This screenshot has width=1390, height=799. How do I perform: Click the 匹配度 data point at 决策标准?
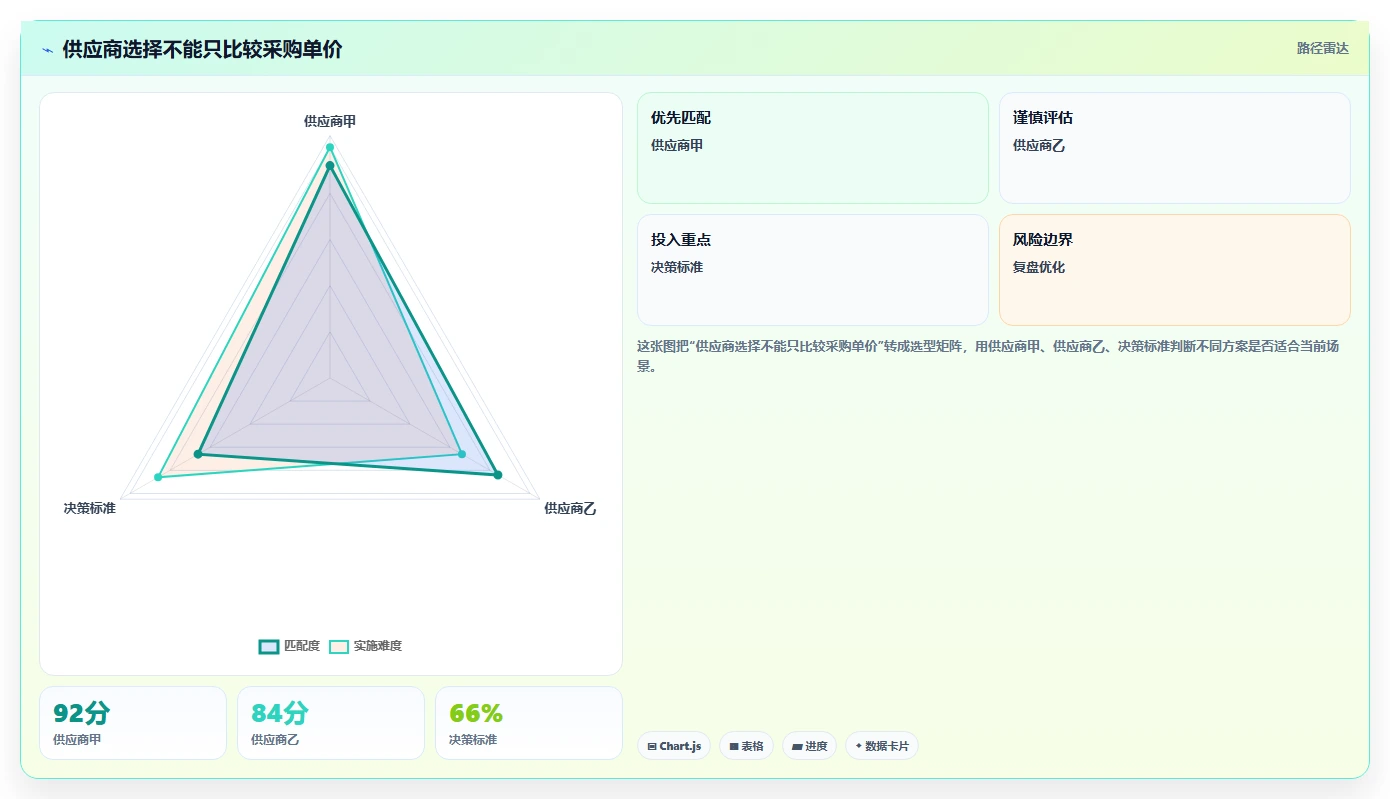198,454
